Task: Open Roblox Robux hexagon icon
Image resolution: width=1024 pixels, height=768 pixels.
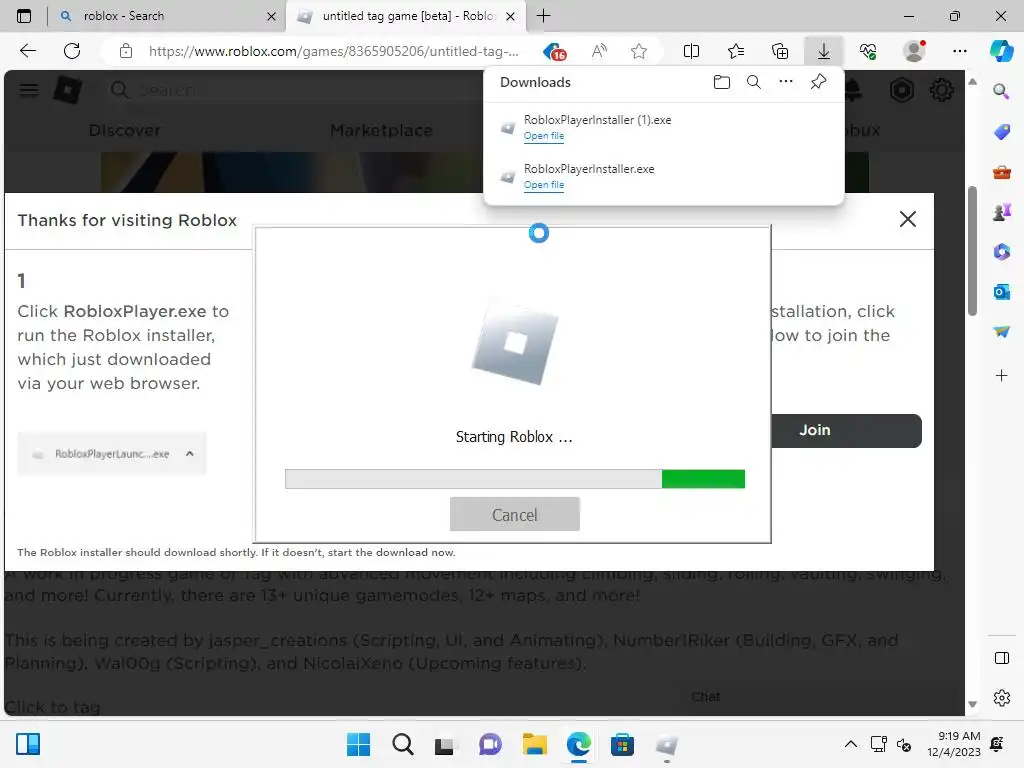Action: 901,89
